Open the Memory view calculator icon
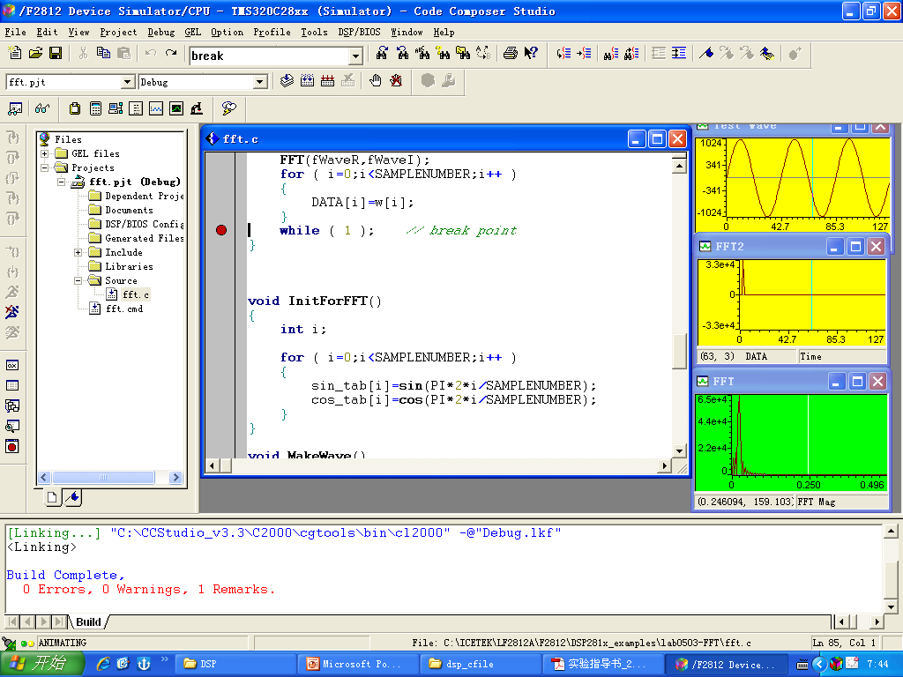The width and height of the screenshot is (903, 677). tap(95, 108)
